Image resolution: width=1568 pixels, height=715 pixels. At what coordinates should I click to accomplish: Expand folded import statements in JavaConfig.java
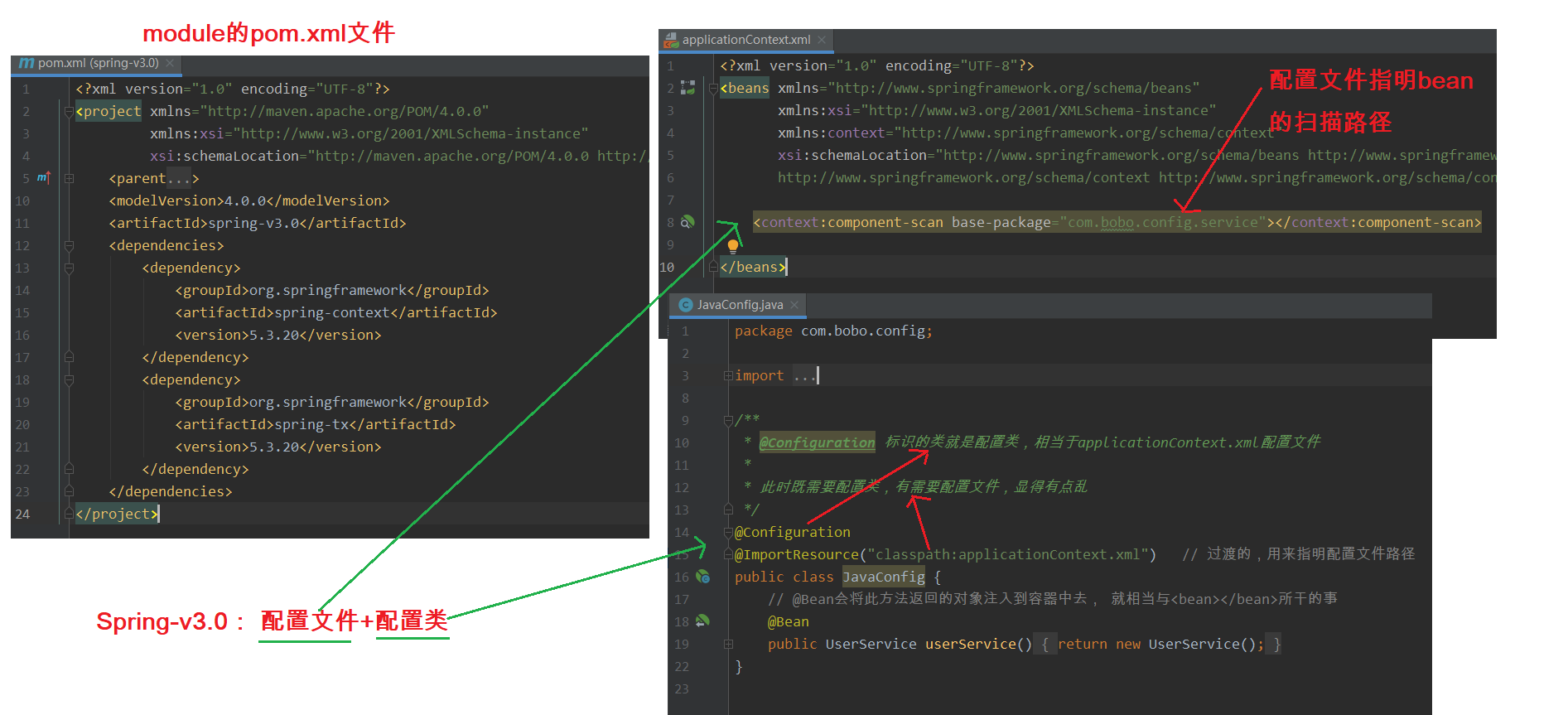728,375
